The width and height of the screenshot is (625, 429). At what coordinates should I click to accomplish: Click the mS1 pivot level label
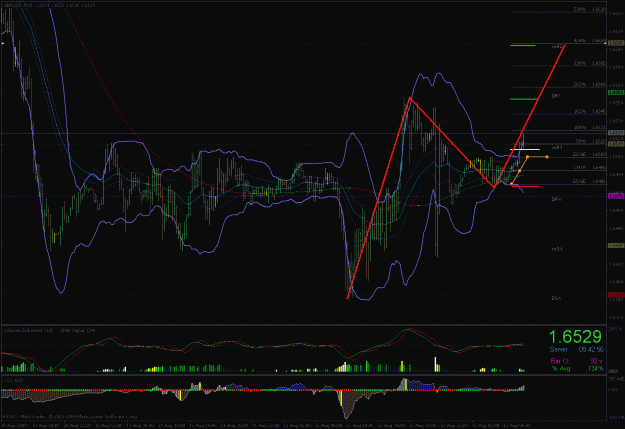(x=557, y=249)
